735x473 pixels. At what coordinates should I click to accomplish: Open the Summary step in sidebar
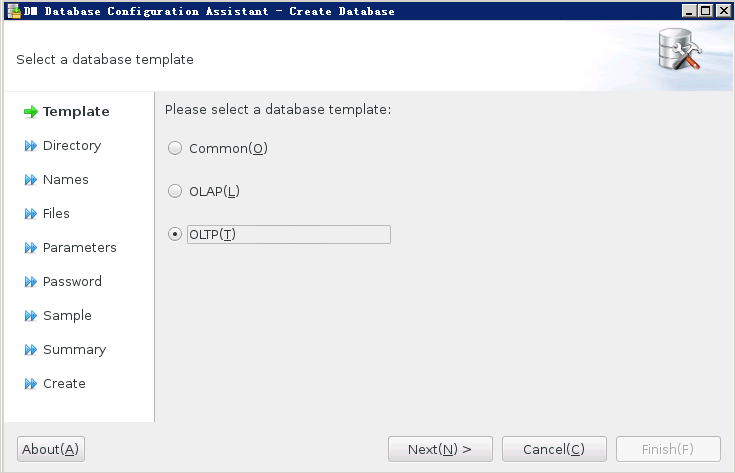point(75,350)
